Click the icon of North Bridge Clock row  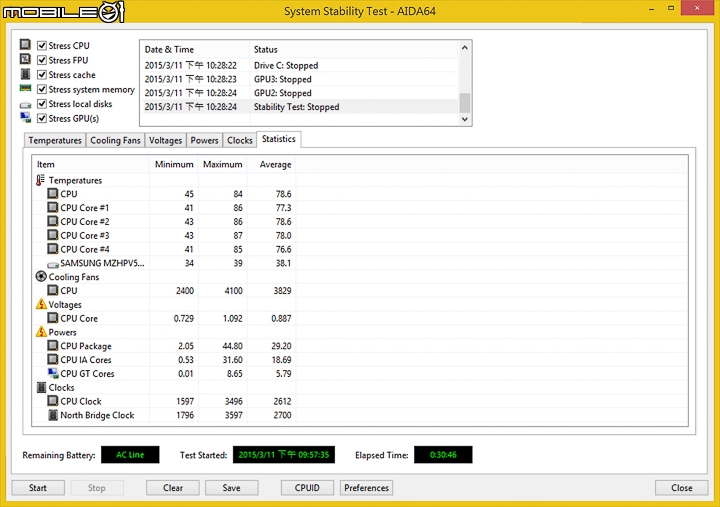(x=53, y=415)
